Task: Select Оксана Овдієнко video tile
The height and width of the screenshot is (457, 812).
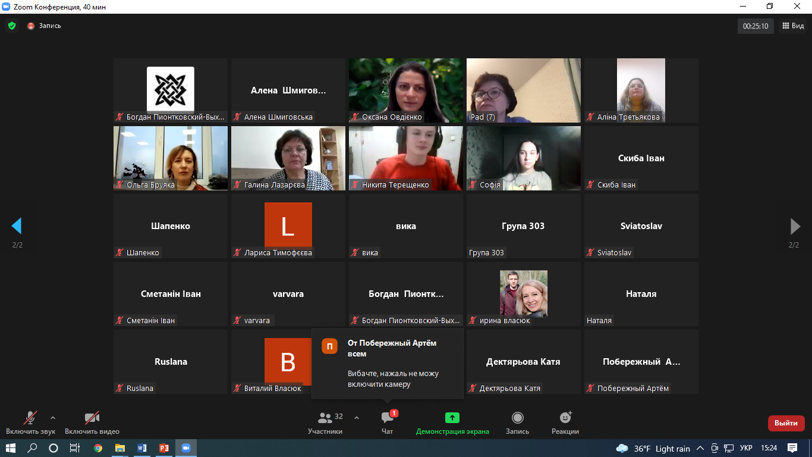Action: point(405,90)
